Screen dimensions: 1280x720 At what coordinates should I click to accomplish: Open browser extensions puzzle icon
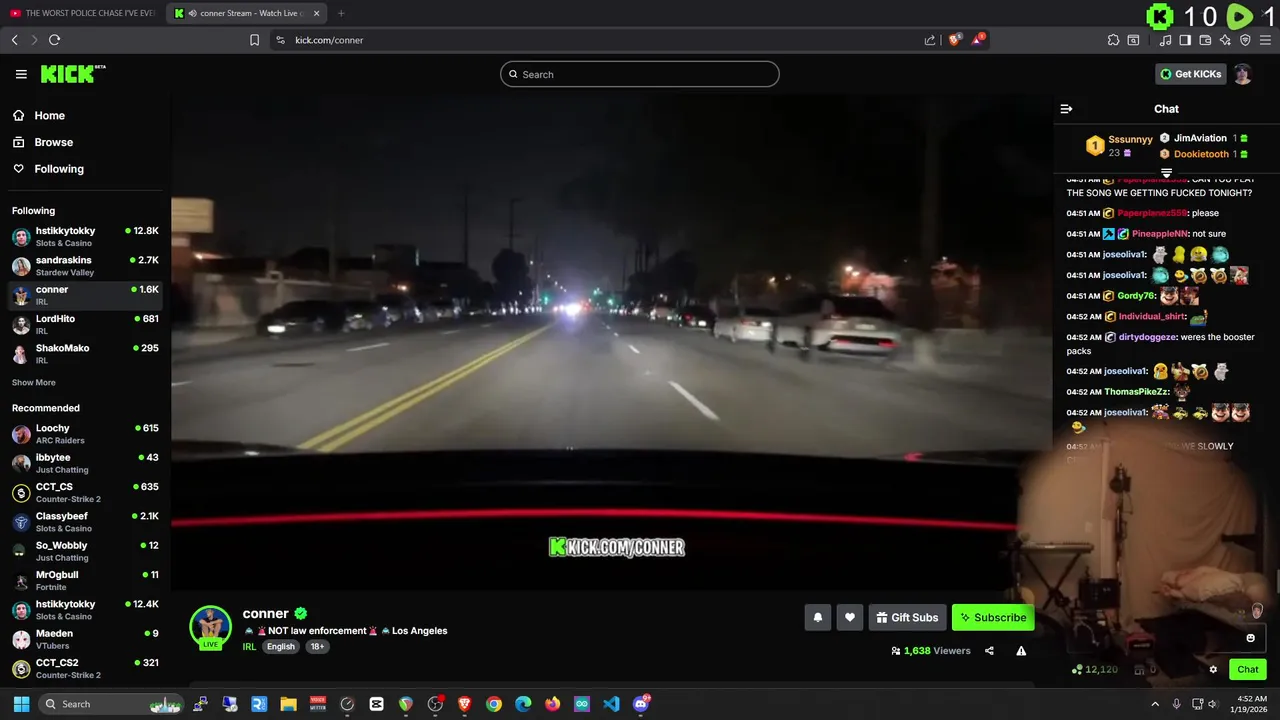(x=1113, y=40)
